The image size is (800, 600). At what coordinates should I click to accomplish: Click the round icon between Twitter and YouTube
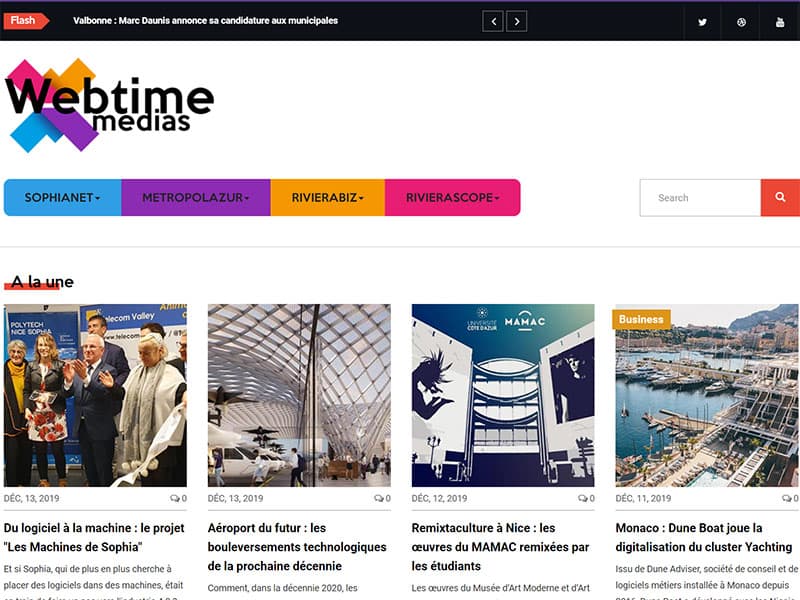point(741,22)
